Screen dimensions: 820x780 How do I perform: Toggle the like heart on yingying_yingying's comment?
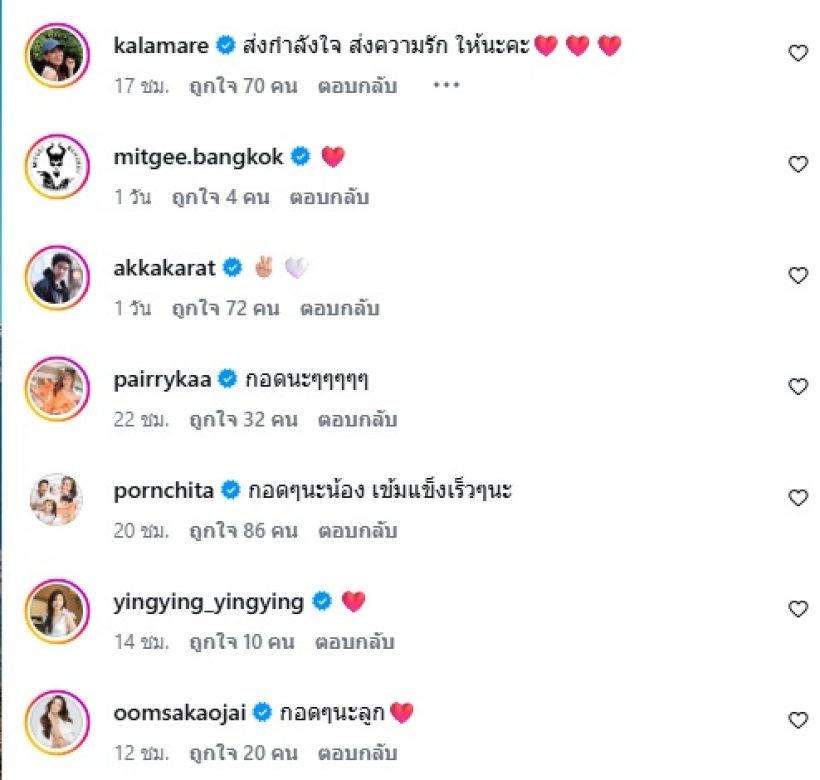[x=797, y=608]
